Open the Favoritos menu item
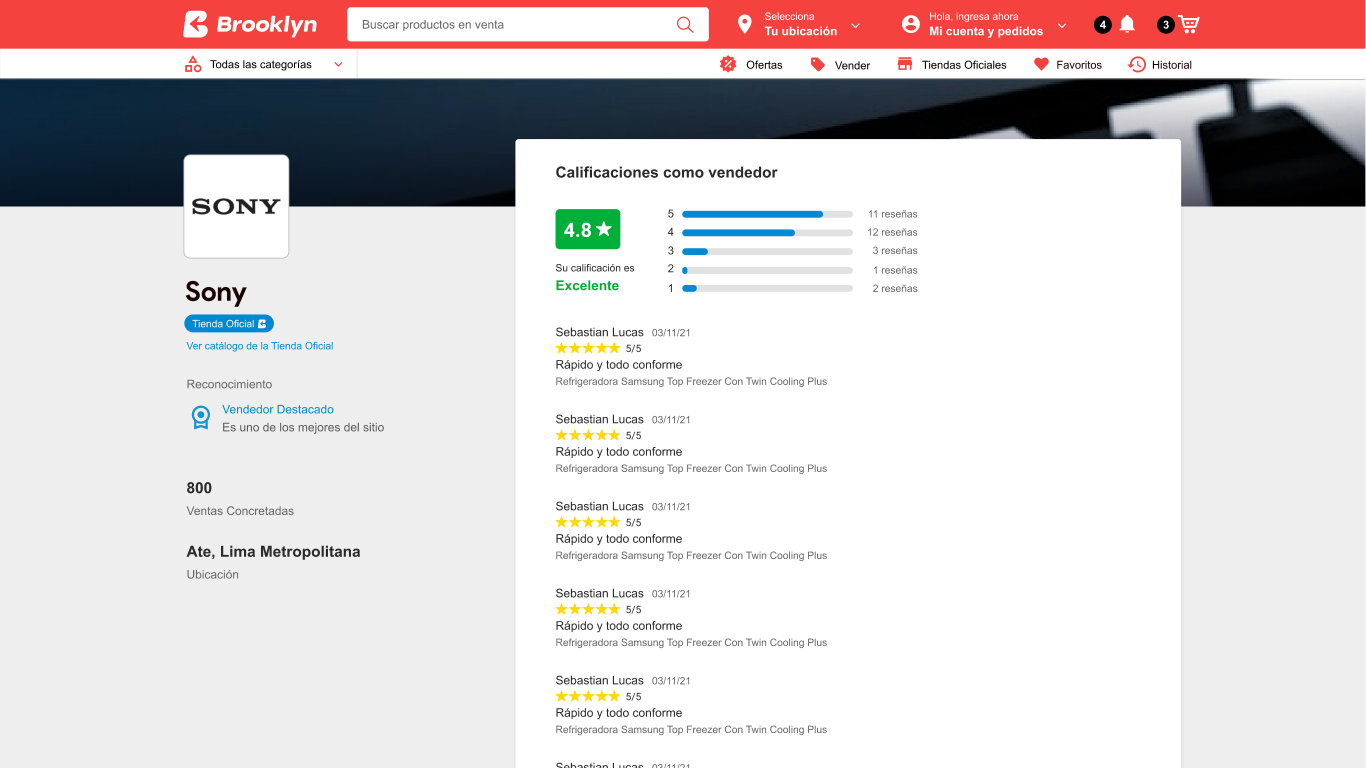The width and height of the screenshot is (1366, 768). [1079, 65]
